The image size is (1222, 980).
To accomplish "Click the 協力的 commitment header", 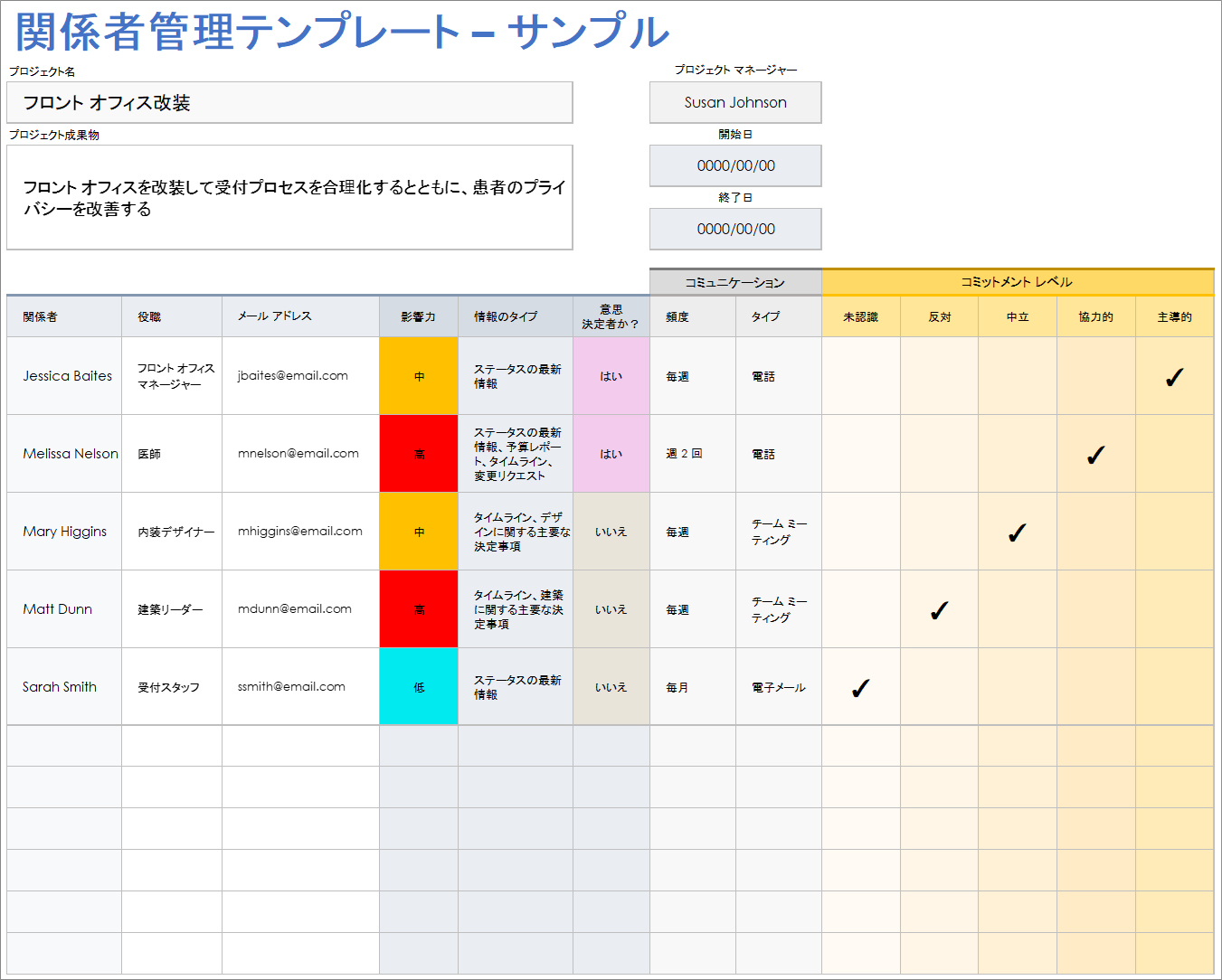I will pos(1096,316).
